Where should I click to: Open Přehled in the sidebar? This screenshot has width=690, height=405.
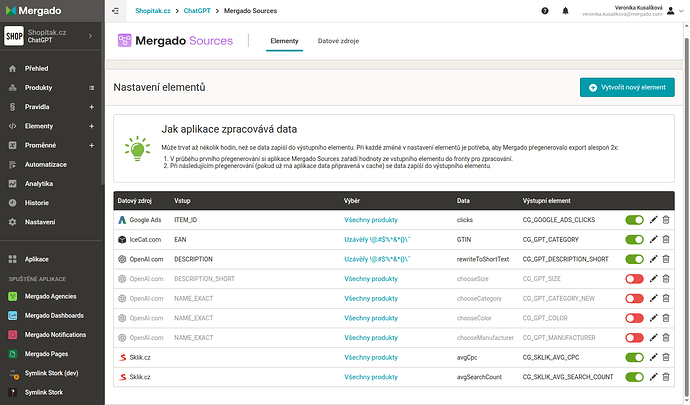point(37,69)
